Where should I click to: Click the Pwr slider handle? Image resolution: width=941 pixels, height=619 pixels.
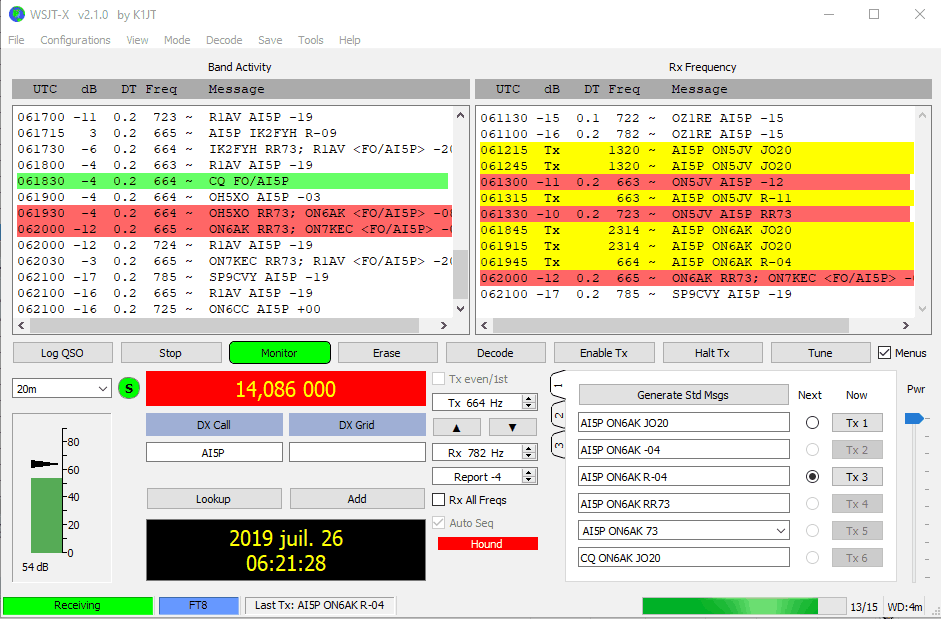pyautogui.click(x=913, y=418)
